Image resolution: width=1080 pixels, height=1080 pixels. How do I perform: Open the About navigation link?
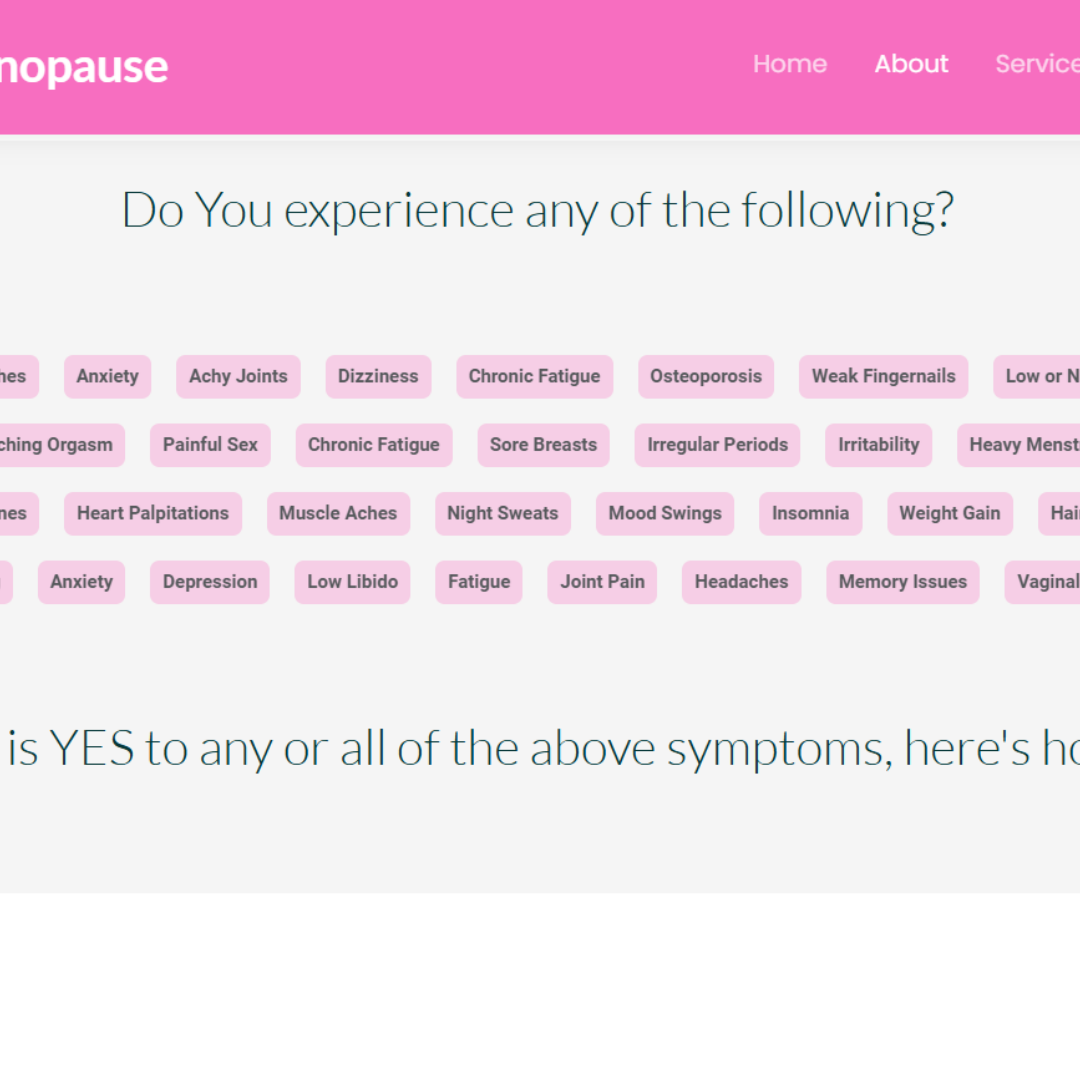(x=911, y=64)
